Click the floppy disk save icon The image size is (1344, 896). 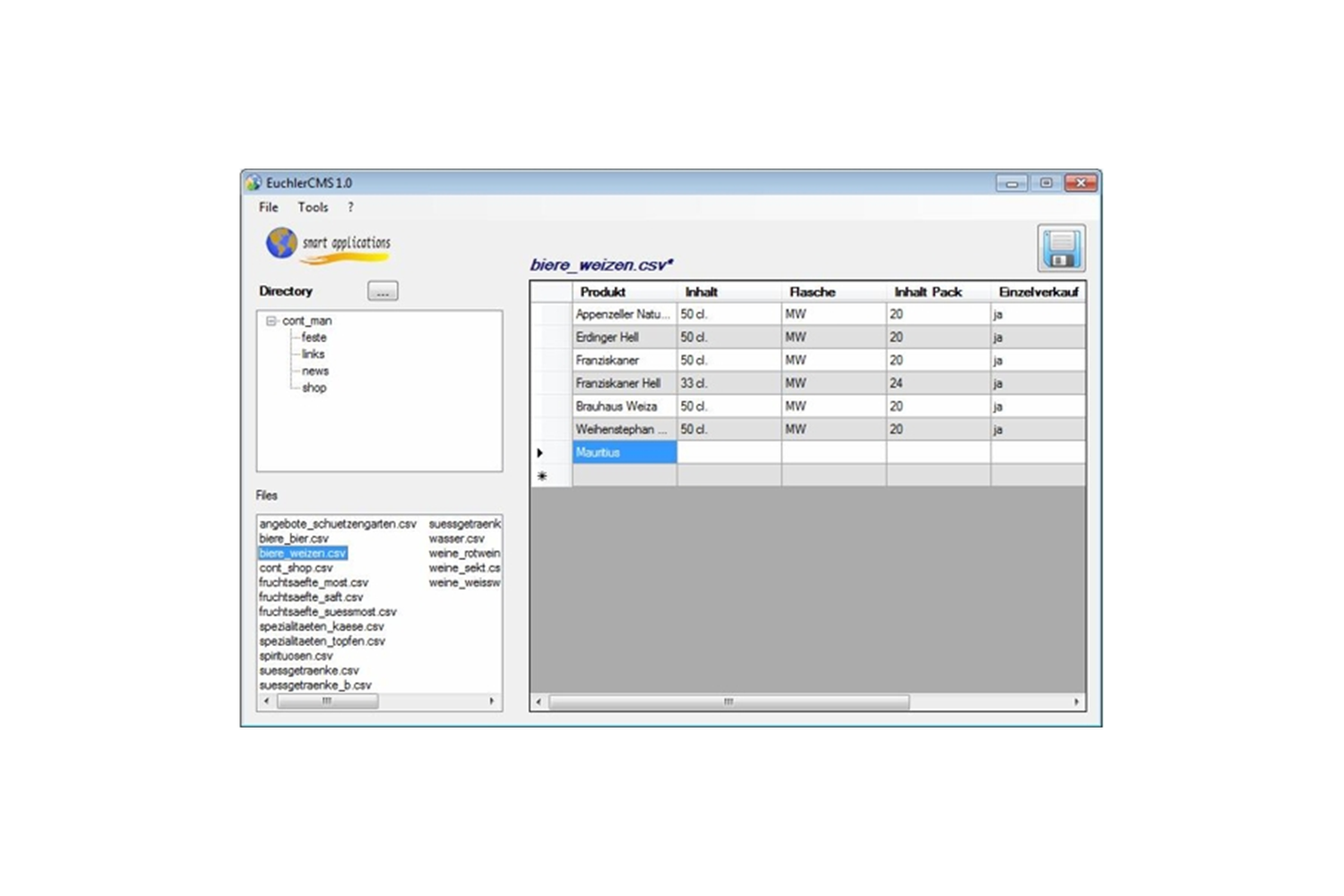pos(1061,248)
